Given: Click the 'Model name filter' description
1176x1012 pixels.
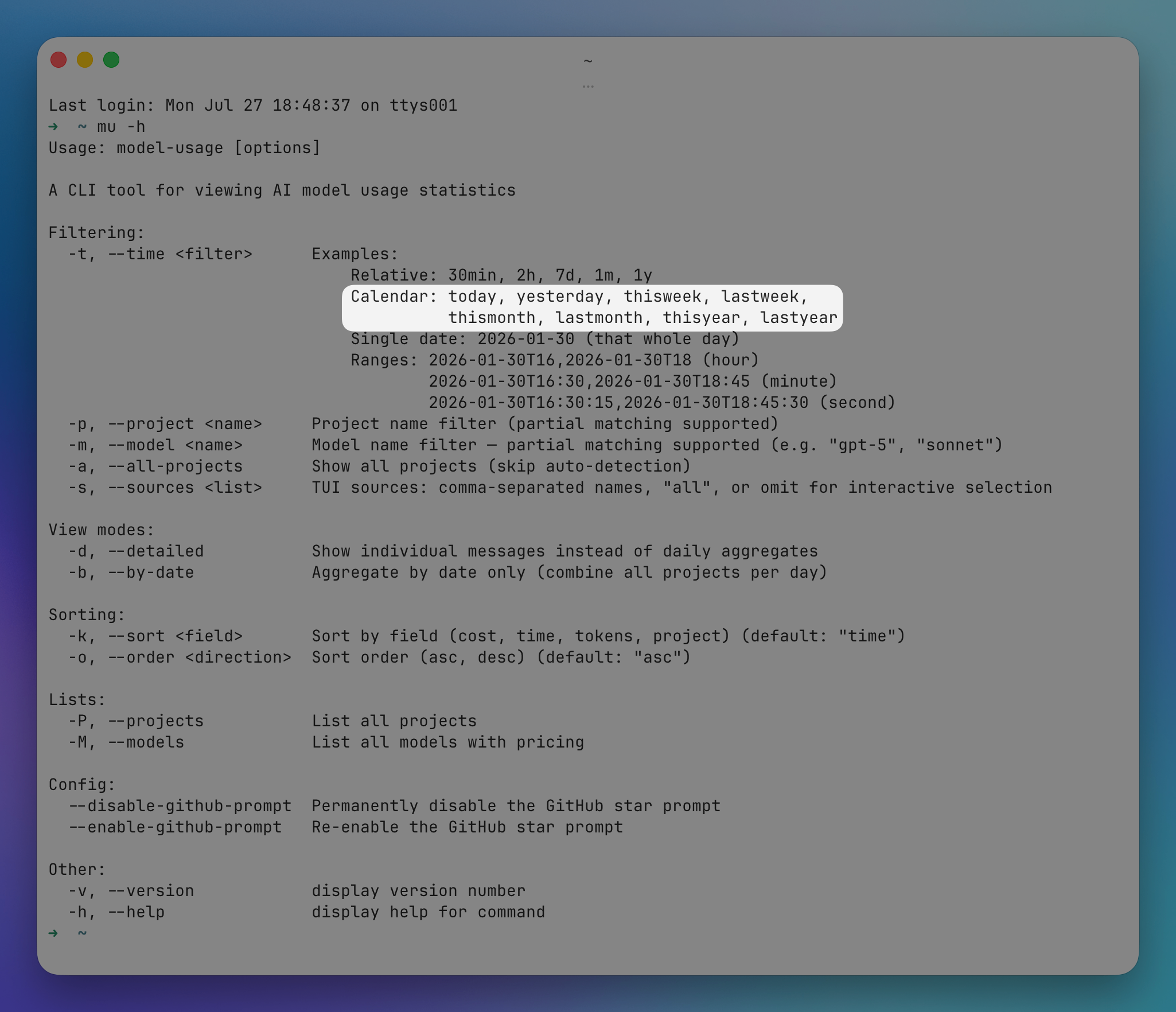Looking at the screenshot, I should click(657, 445).
